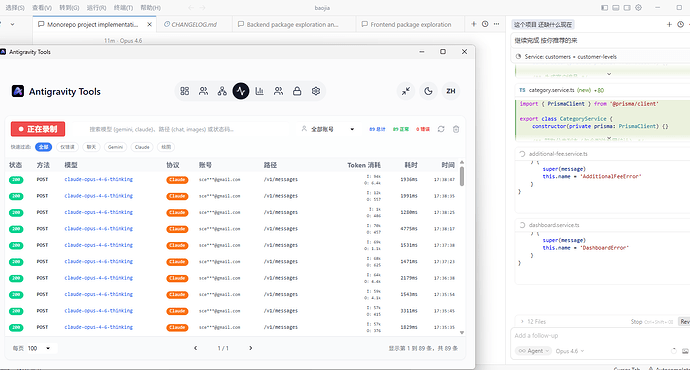Open the settings gear in Antigravity Tools navbar

tap(316, 91)
